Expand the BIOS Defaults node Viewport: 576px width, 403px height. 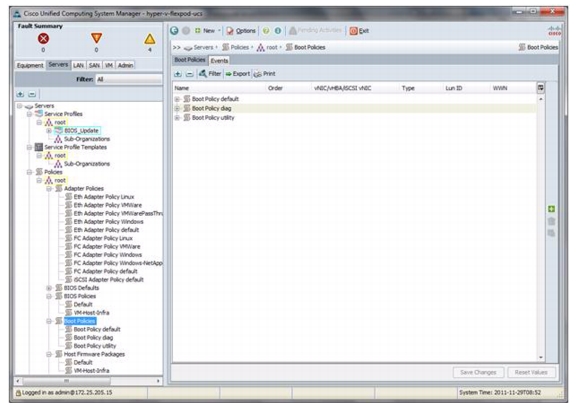pos(49,288)
